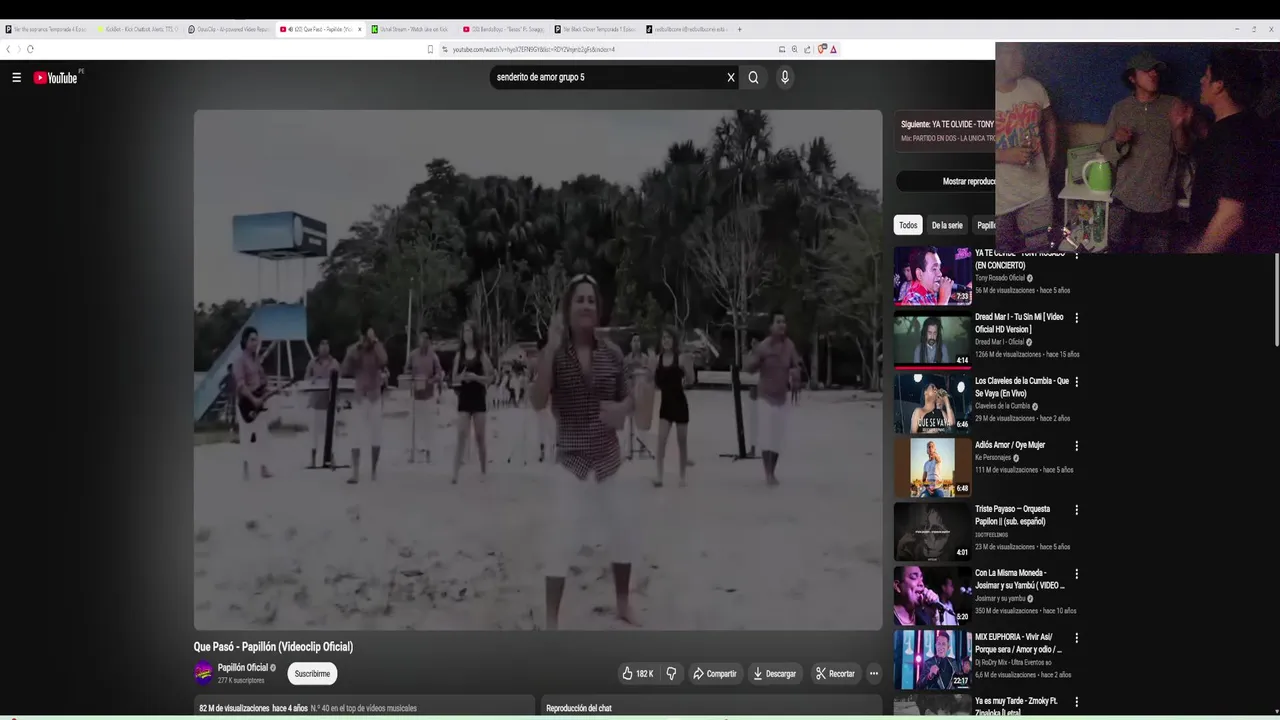Open the Dread Mar I - Tu Sin Mí title
Screen dimensions: 1280x720
[x=1020, y=323]
